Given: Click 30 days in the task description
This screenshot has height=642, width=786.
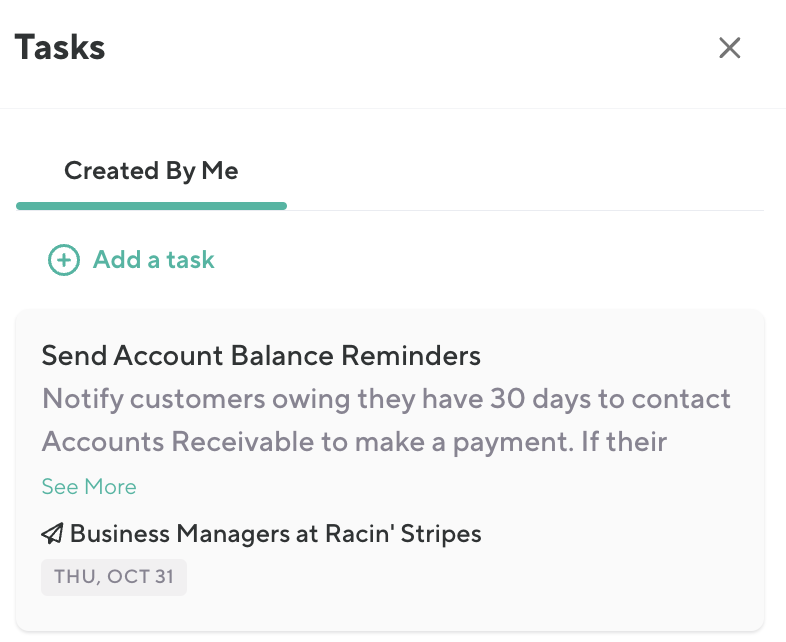Looking at the screenshot, I should 540,399.
